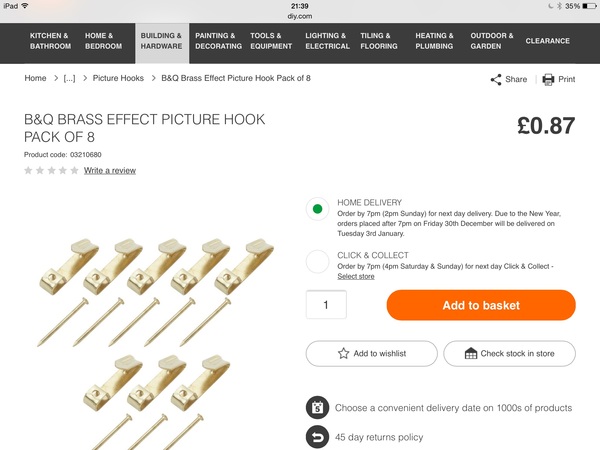Click the wishlist star icon
The height and width of the screenshot is (450, 600).
point(343,354)
